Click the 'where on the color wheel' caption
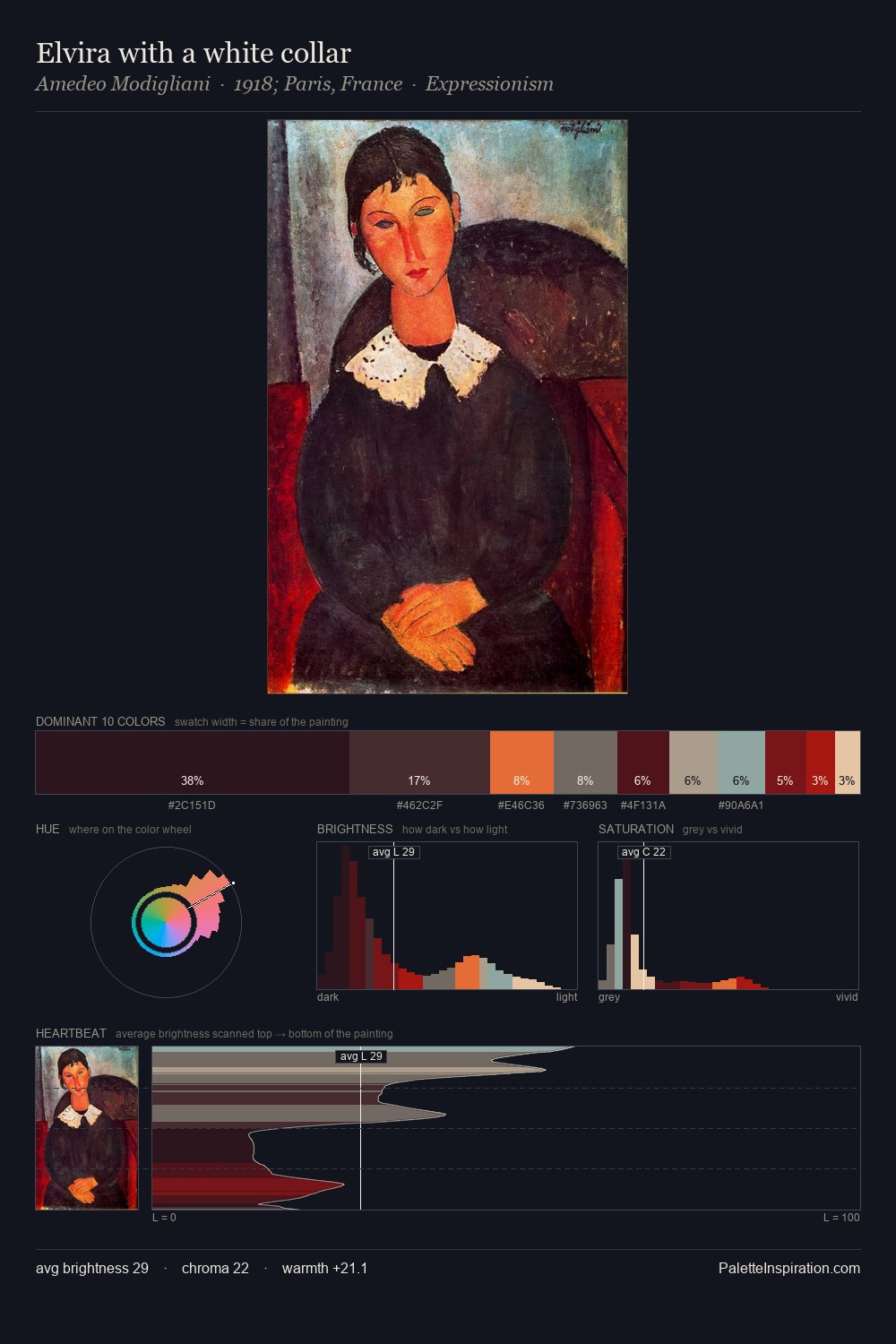Screen dimensions: 896x1344 tap(130, 830)
